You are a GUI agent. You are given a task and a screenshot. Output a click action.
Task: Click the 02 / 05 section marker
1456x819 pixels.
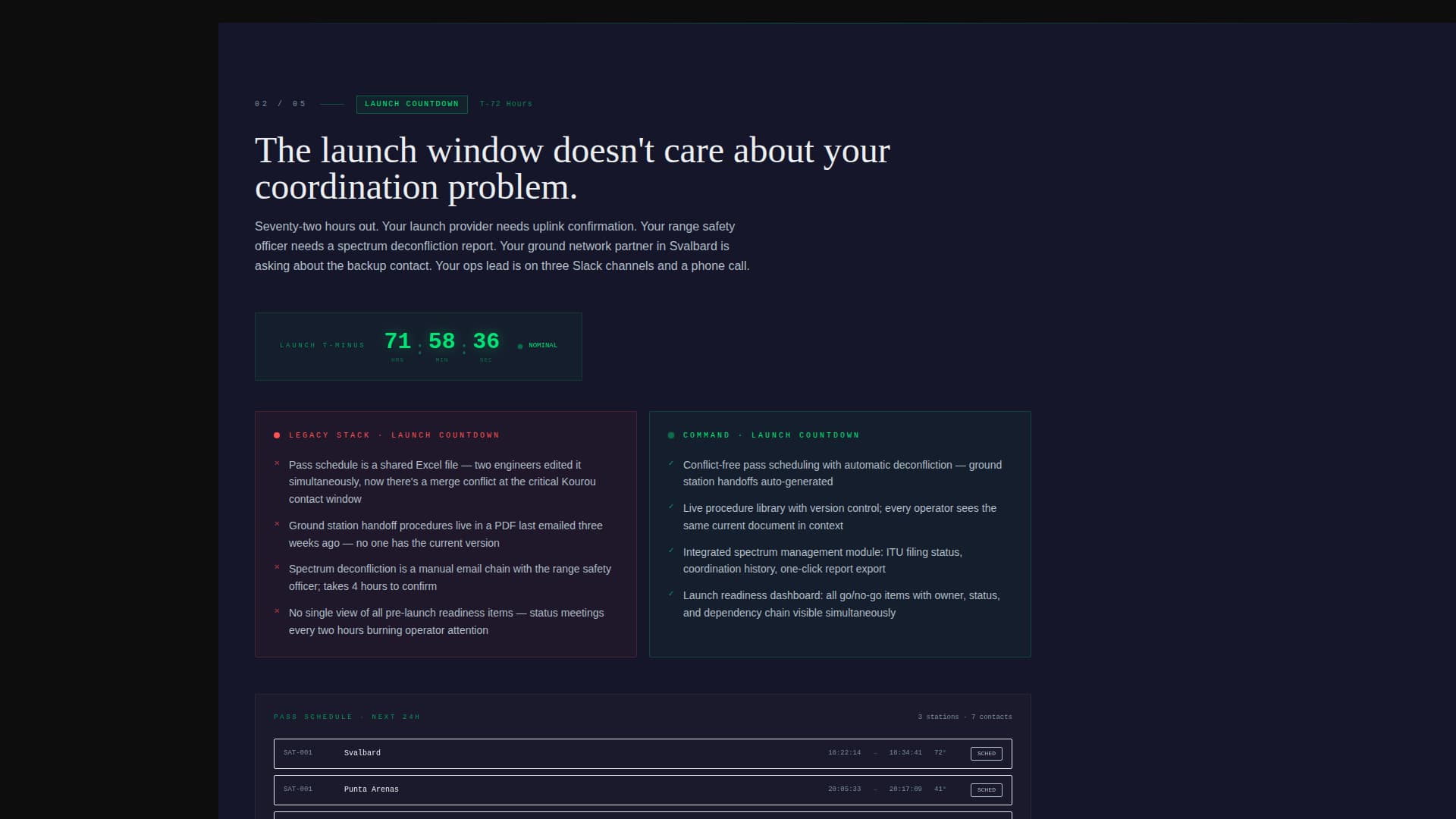pos(280,103)
